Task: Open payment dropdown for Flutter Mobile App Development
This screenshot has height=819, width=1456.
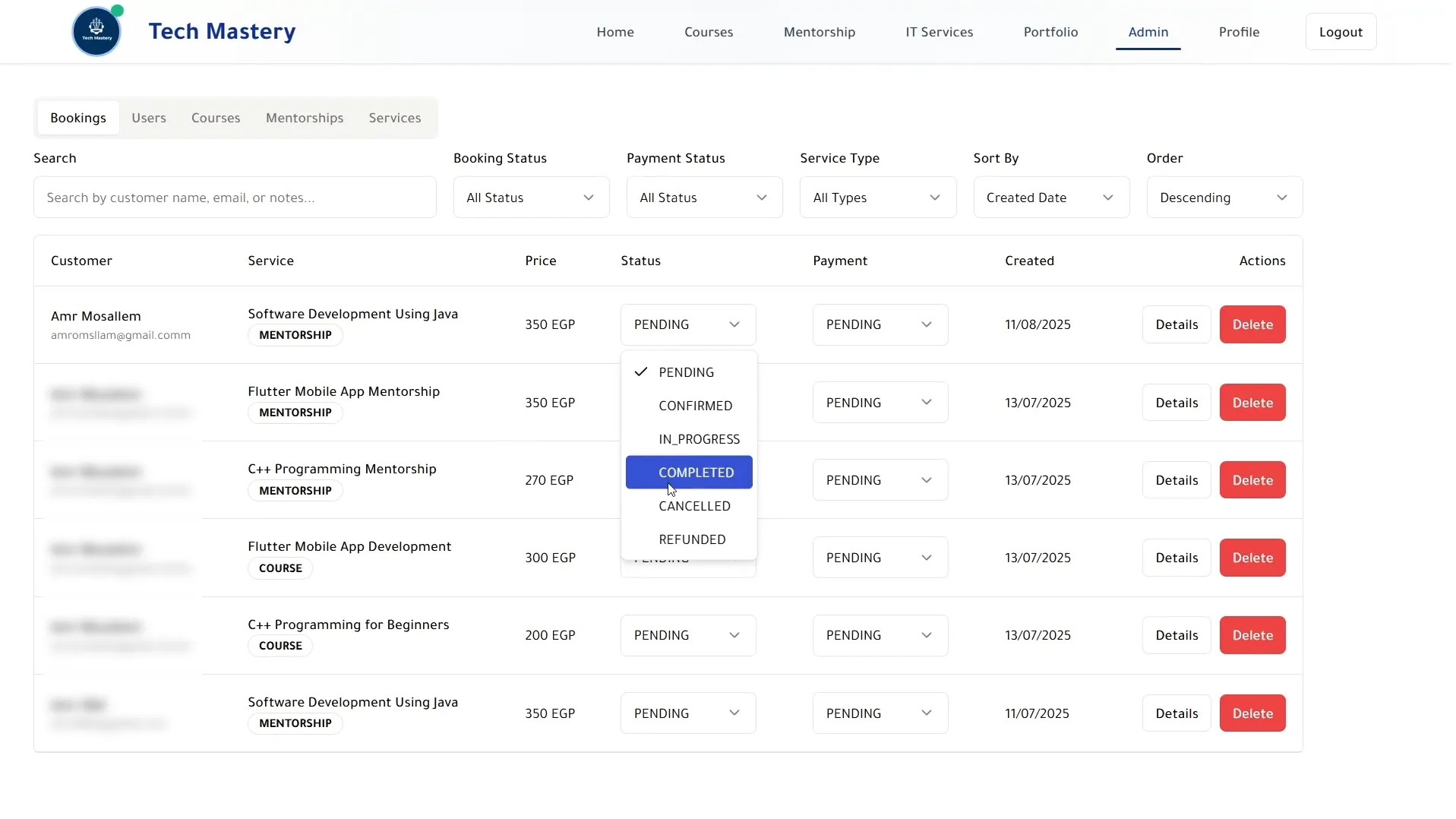Action: click(880, 558)
